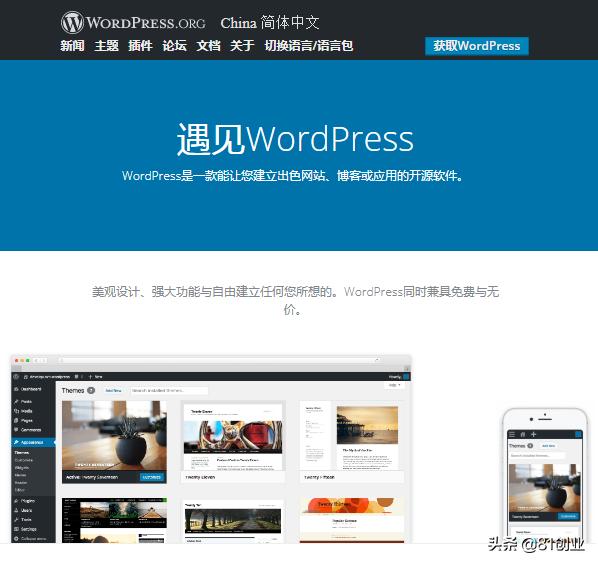
Task: Click the Twenty Fifteen pier theme thumbnail
Action: [352, 436]
